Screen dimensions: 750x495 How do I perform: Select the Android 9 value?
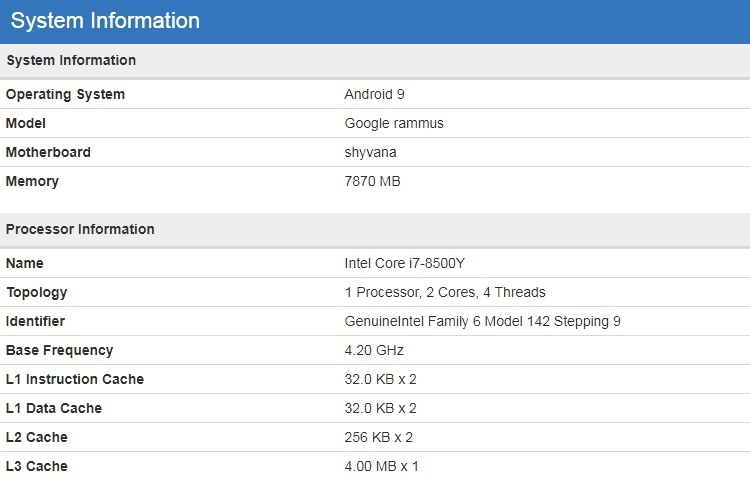click(x=374, y=95)
